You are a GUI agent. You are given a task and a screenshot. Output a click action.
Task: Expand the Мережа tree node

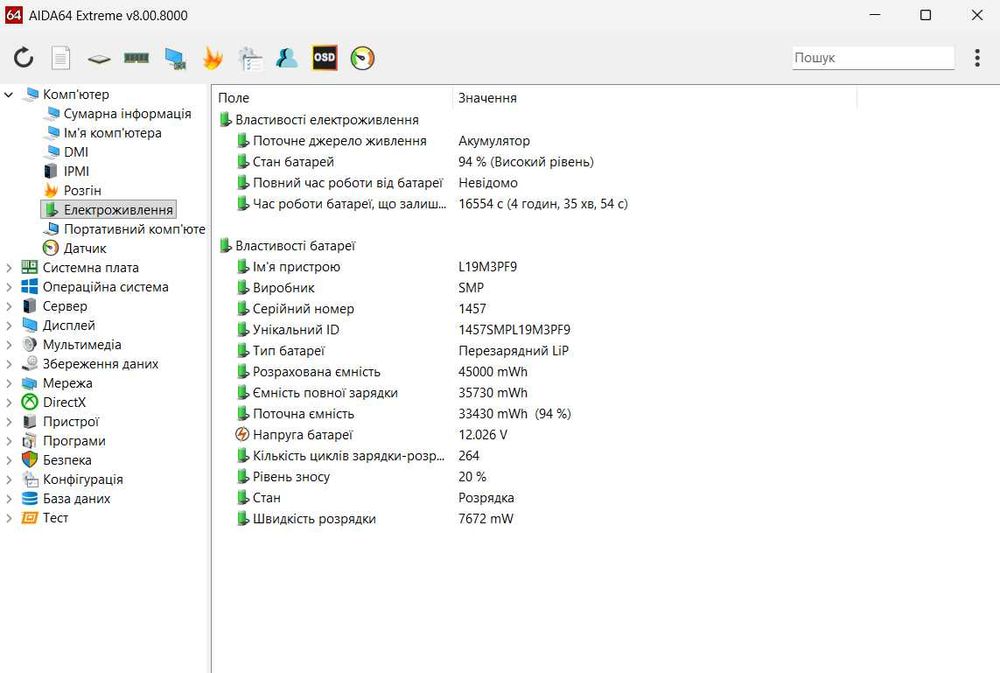pos(9,383)
